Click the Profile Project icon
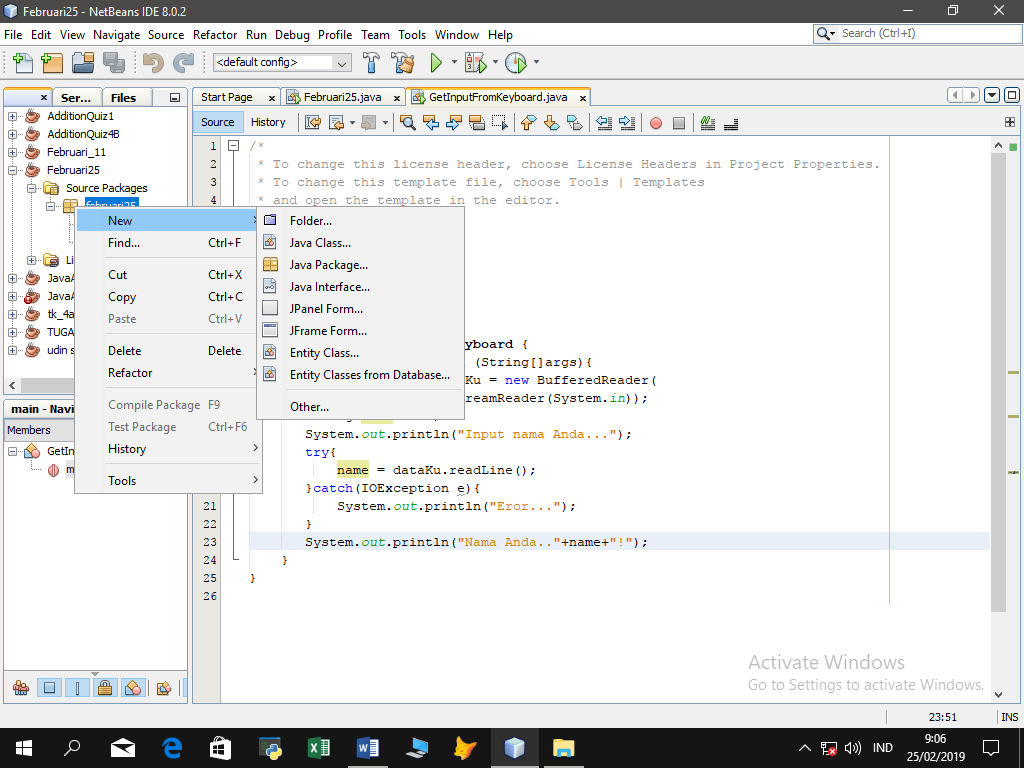The height and width of the screenshot is (768, 1024). 516,63
